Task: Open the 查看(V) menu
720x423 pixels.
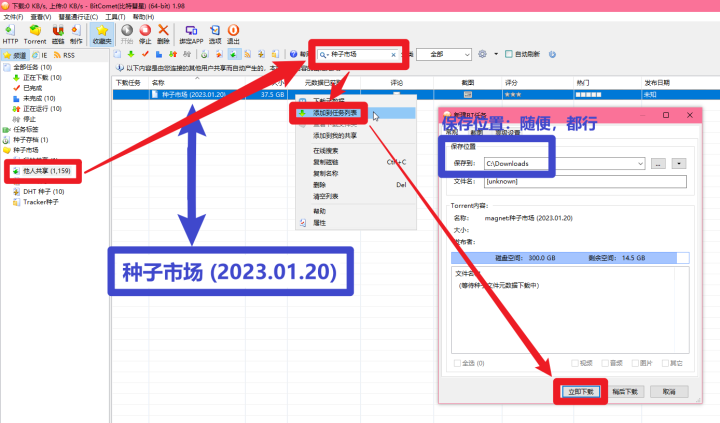Action: pyautogui.click(x=41, y=17)
